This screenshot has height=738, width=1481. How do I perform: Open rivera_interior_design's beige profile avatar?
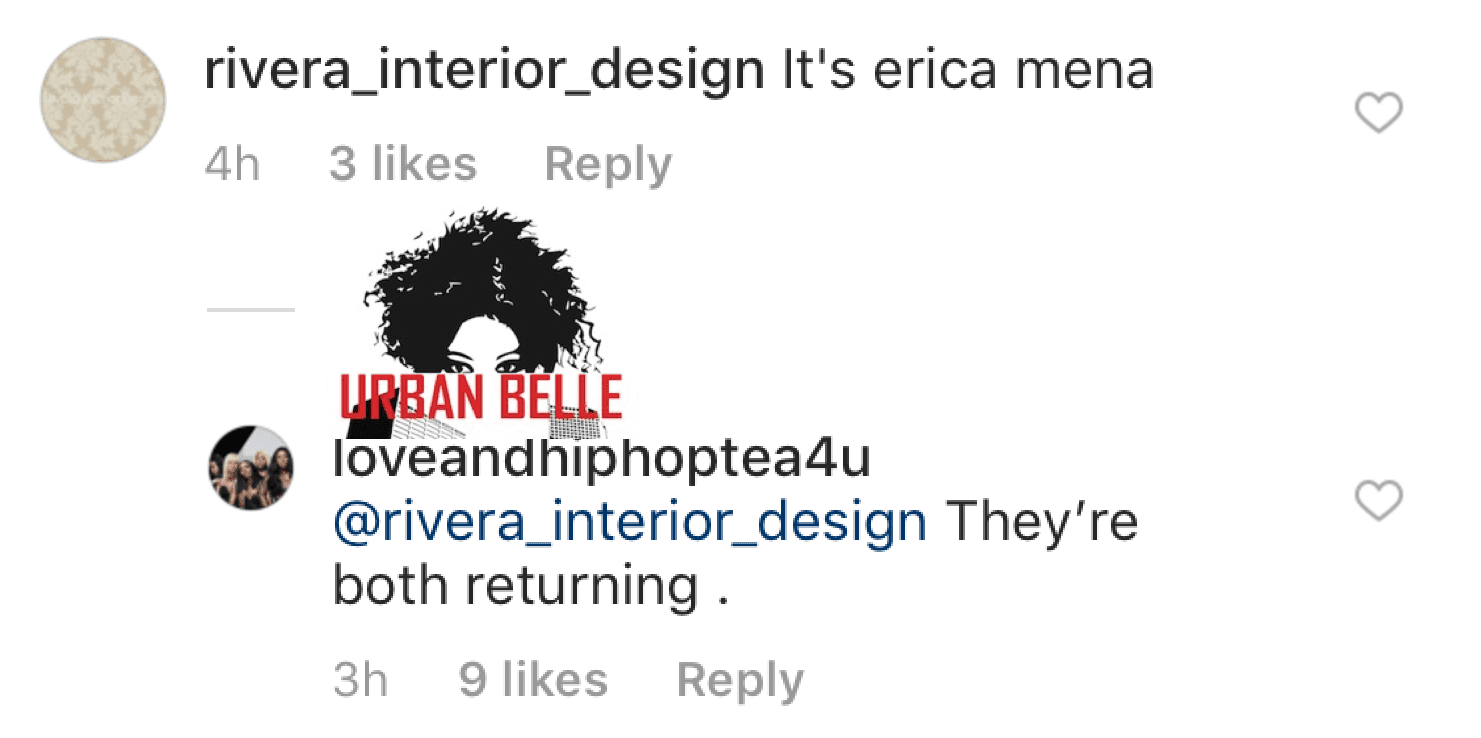103,101
